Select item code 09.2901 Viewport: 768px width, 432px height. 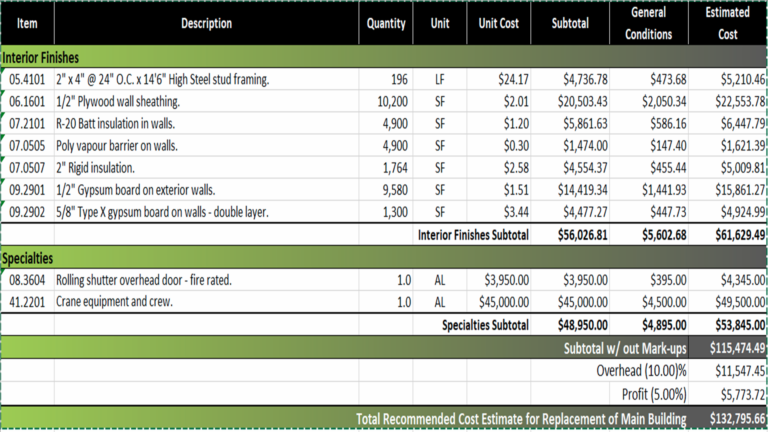pyautogui.click(x=27, y=190)
